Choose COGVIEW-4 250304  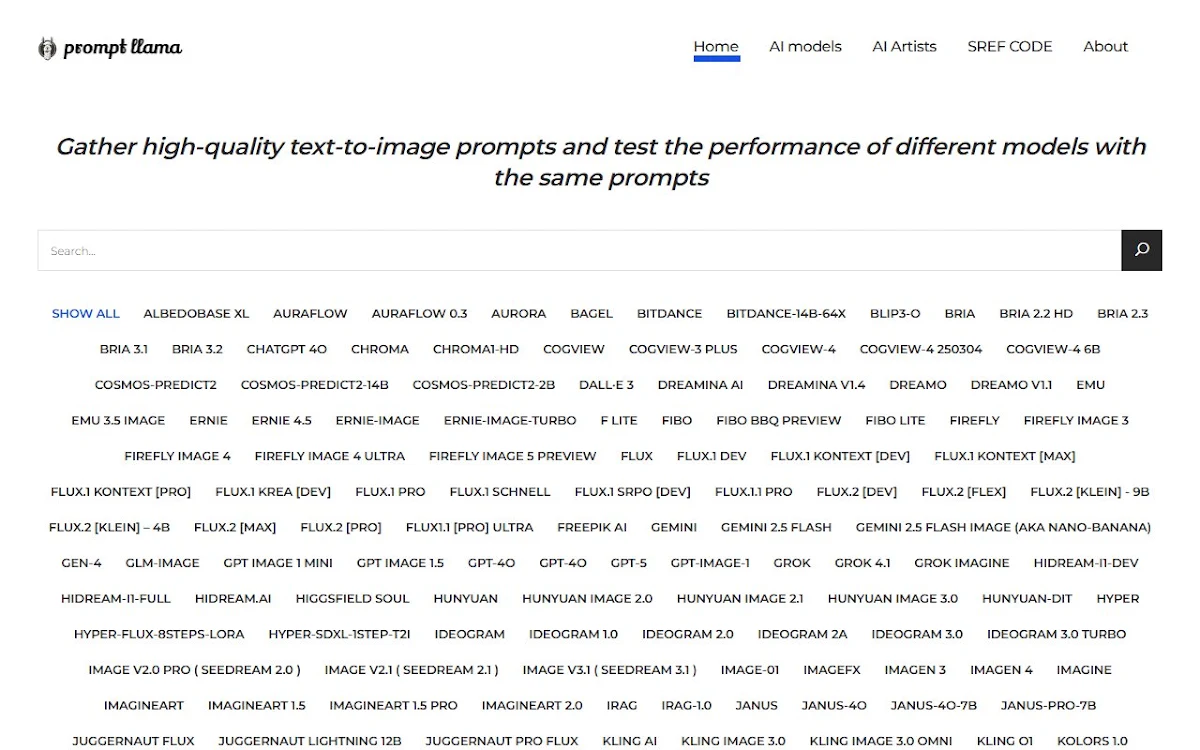921,349
